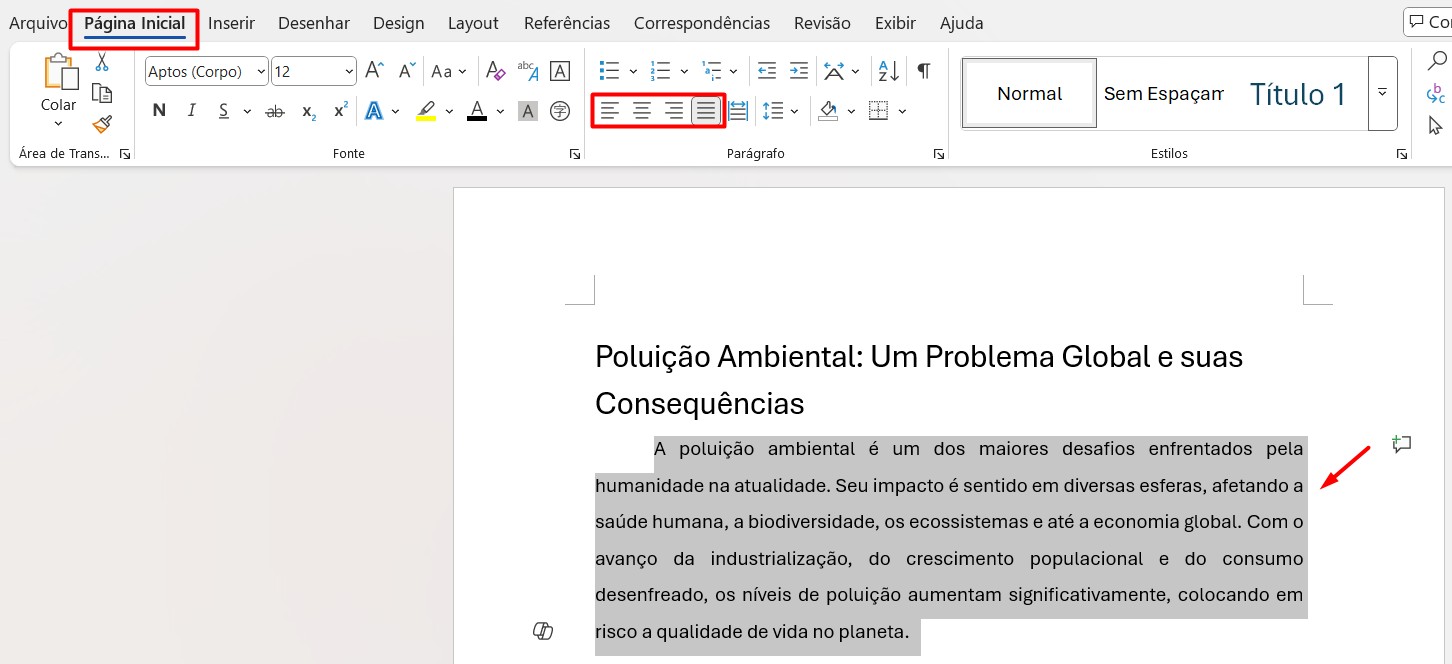Open highlight color dropdown arrow
This screenshot has height=664, width=1452.
[x=449, y=111]
